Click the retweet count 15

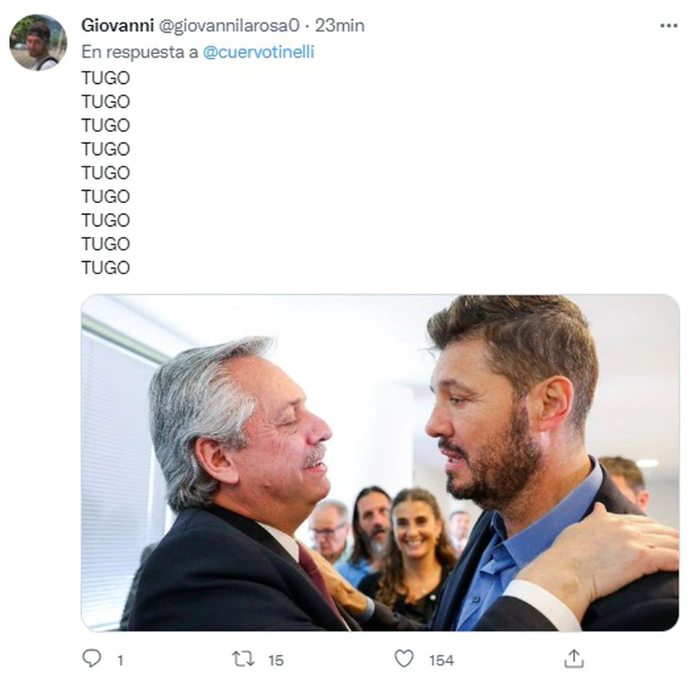(x=276, y=661)
